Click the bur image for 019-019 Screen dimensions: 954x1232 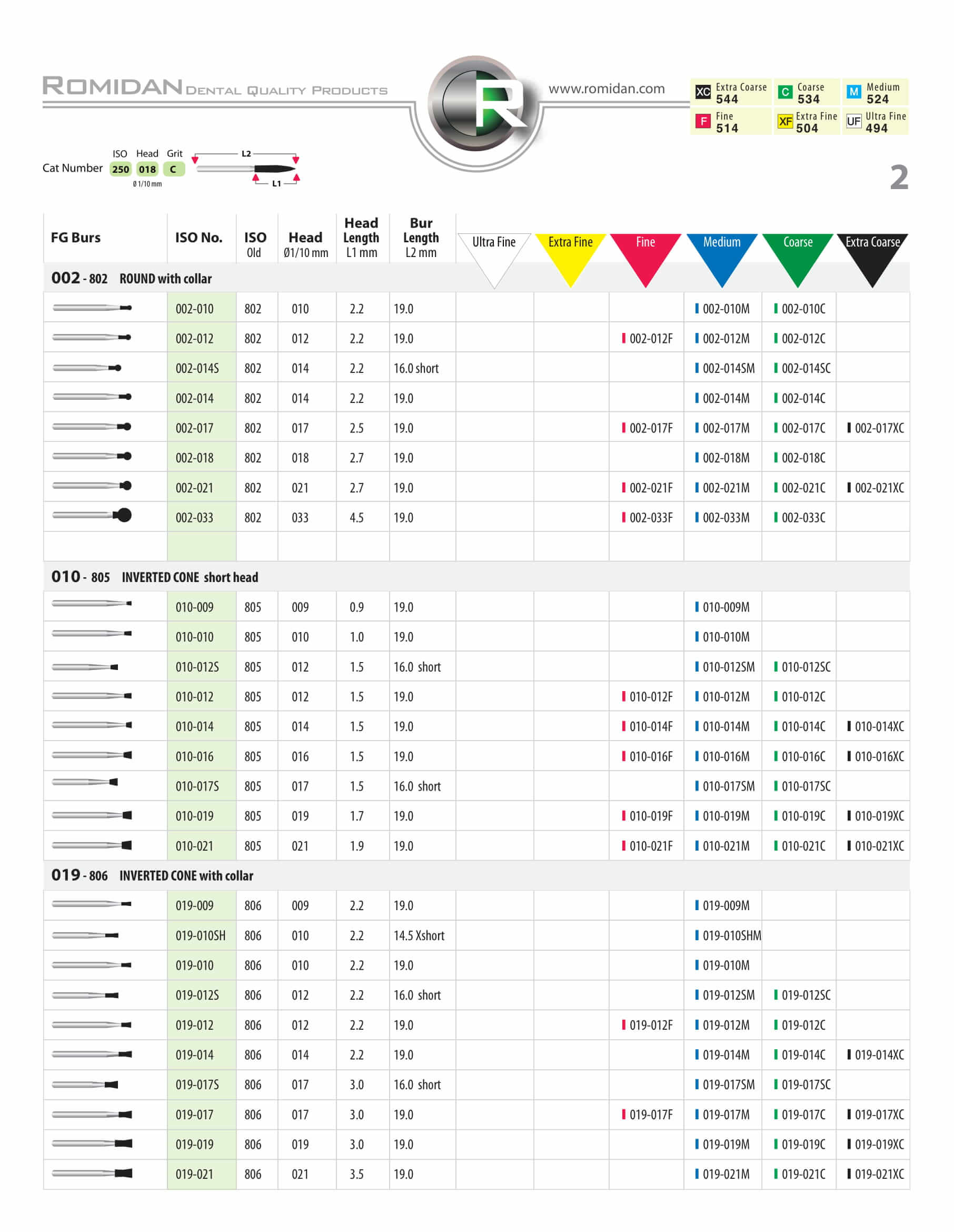92,1144
